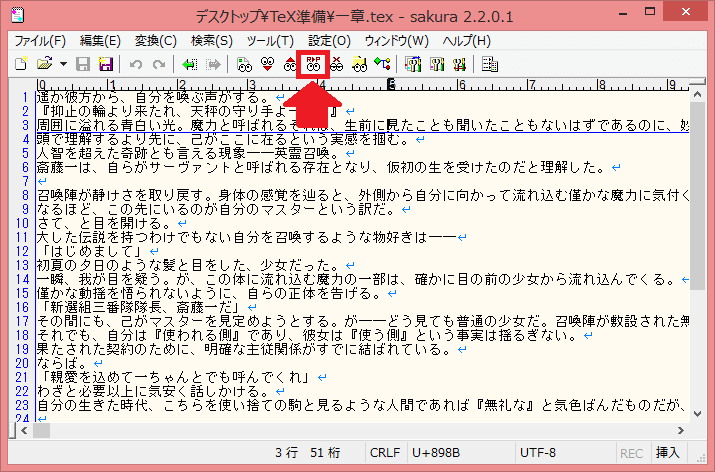The height and width of the screenshot is (472, 715).
Task: Click the purple Save As floppy icon
Action: (x=106, y=64)
